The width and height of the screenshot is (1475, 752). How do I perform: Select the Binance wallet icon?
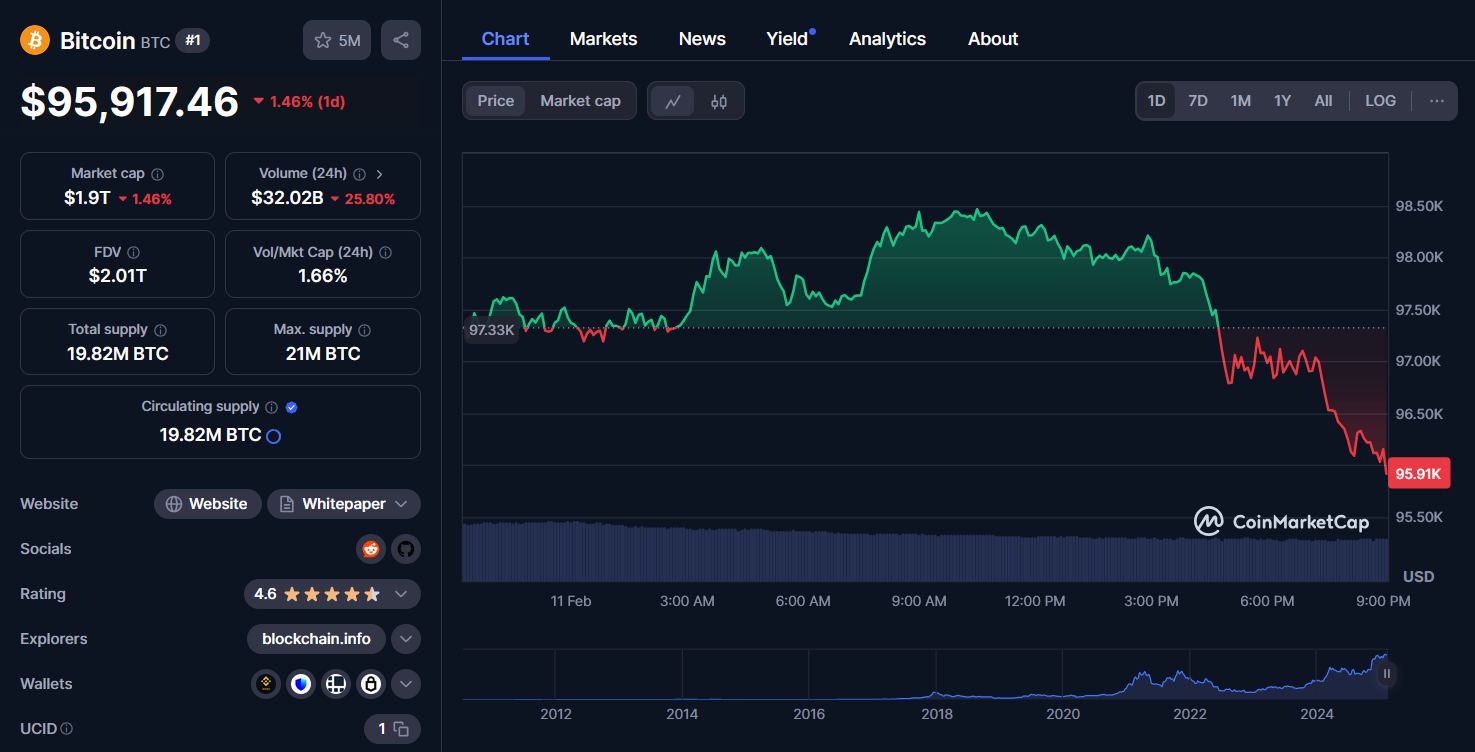(265, 684)
